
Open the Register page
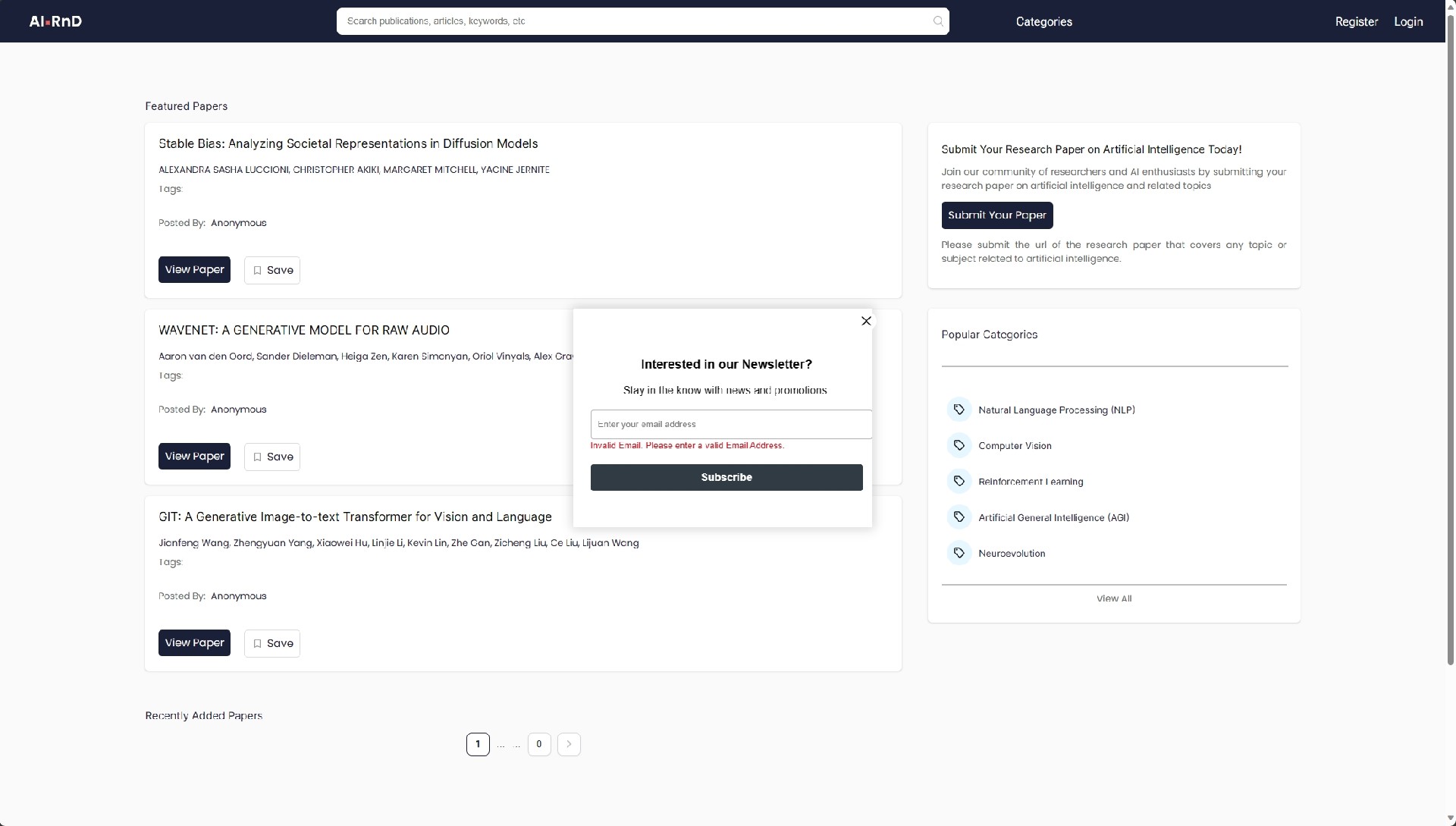[x=1356, y=21]
